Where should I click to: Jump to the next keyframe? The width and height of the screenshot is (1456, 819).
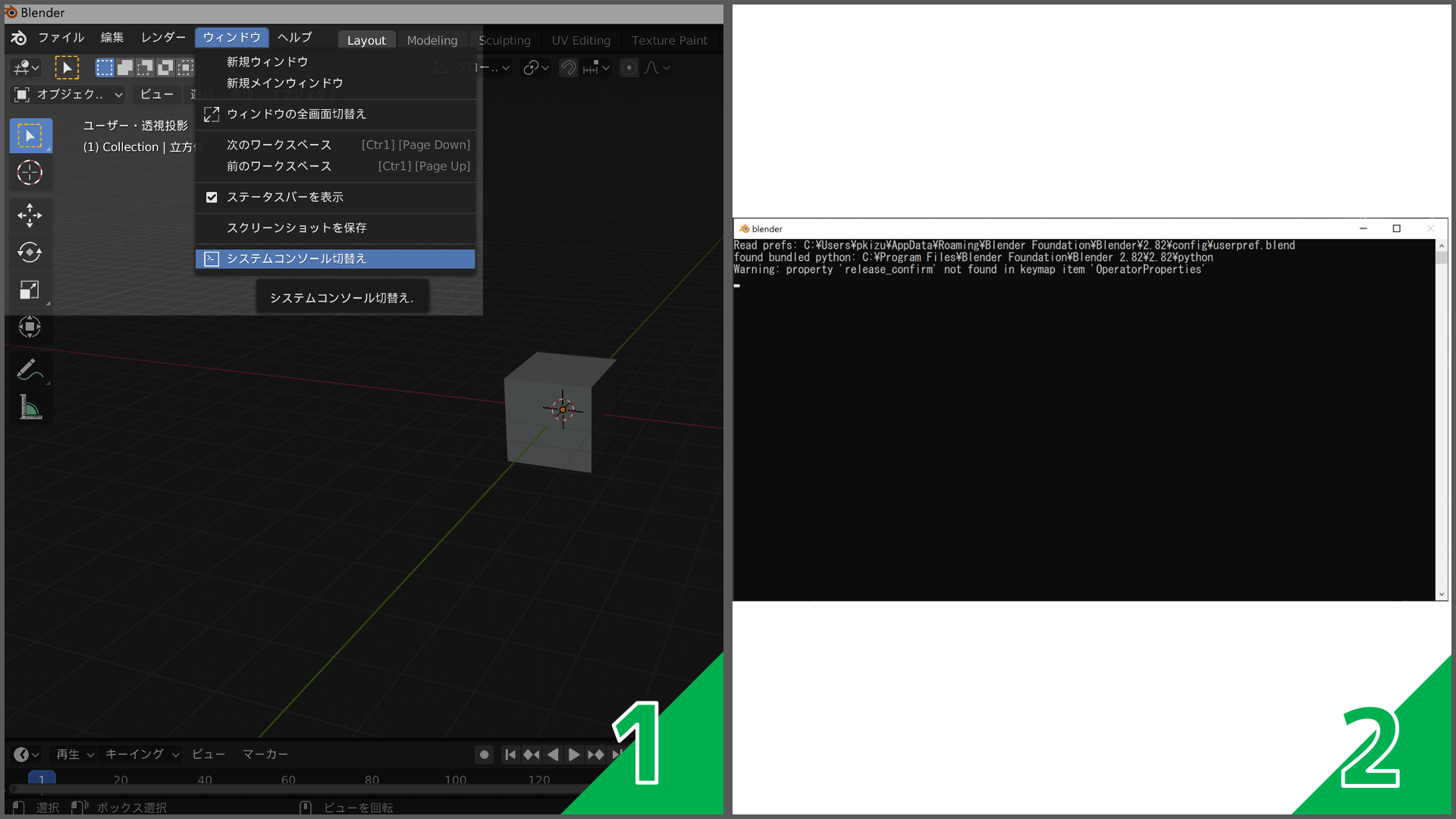pos(595,755)
